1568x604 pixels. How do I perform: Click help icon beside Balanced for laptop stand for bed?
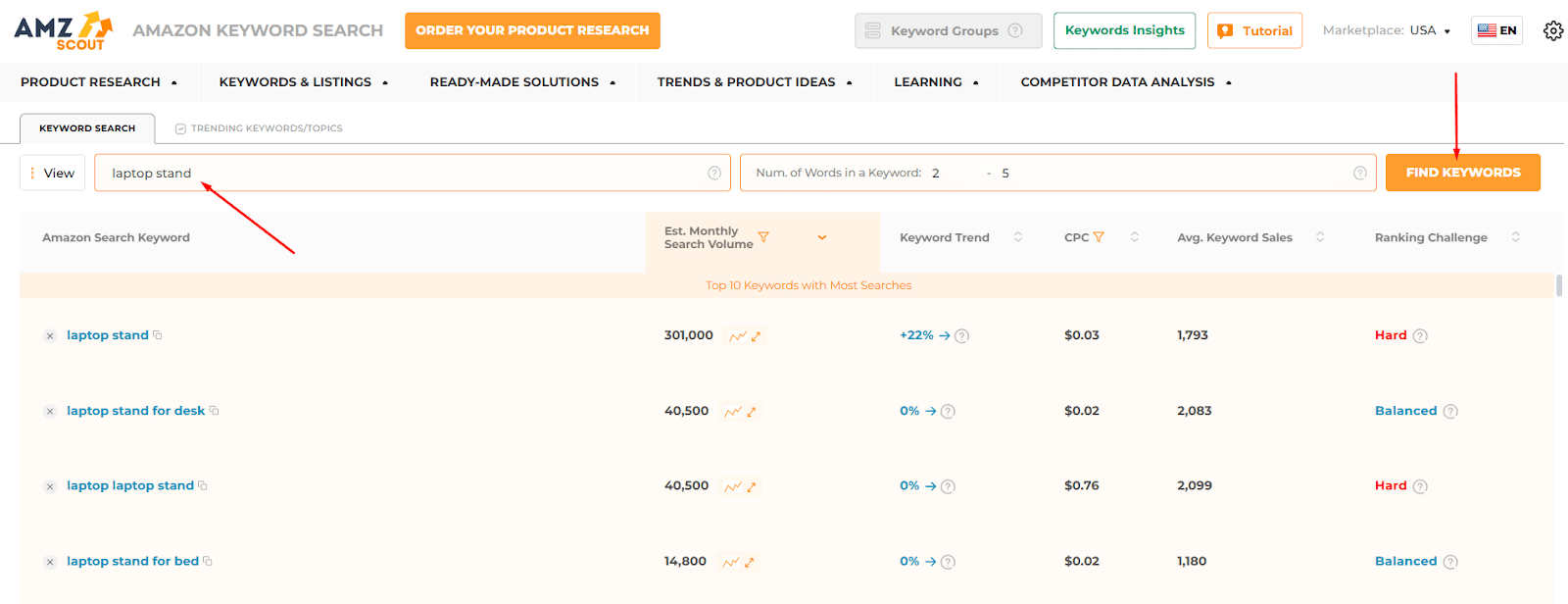click(1450, 562)
